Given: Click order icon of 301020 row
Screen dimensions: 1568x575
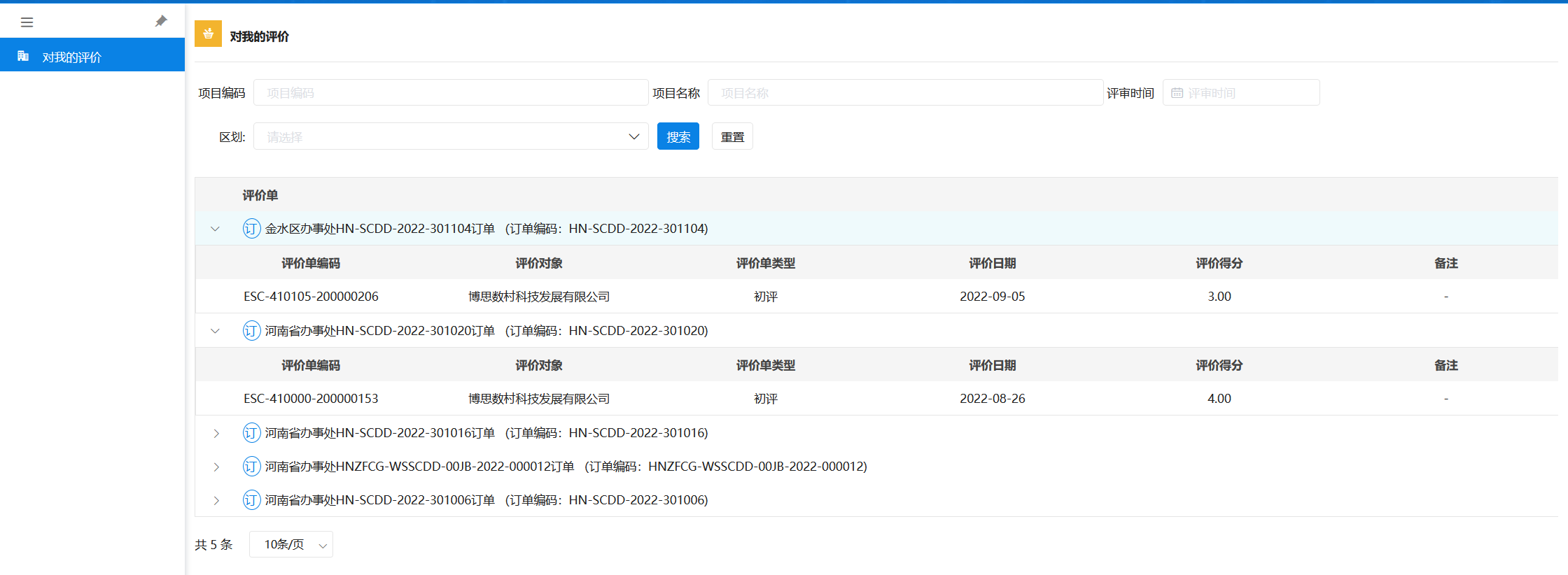Looking at the screenshot, I should 251,331.
